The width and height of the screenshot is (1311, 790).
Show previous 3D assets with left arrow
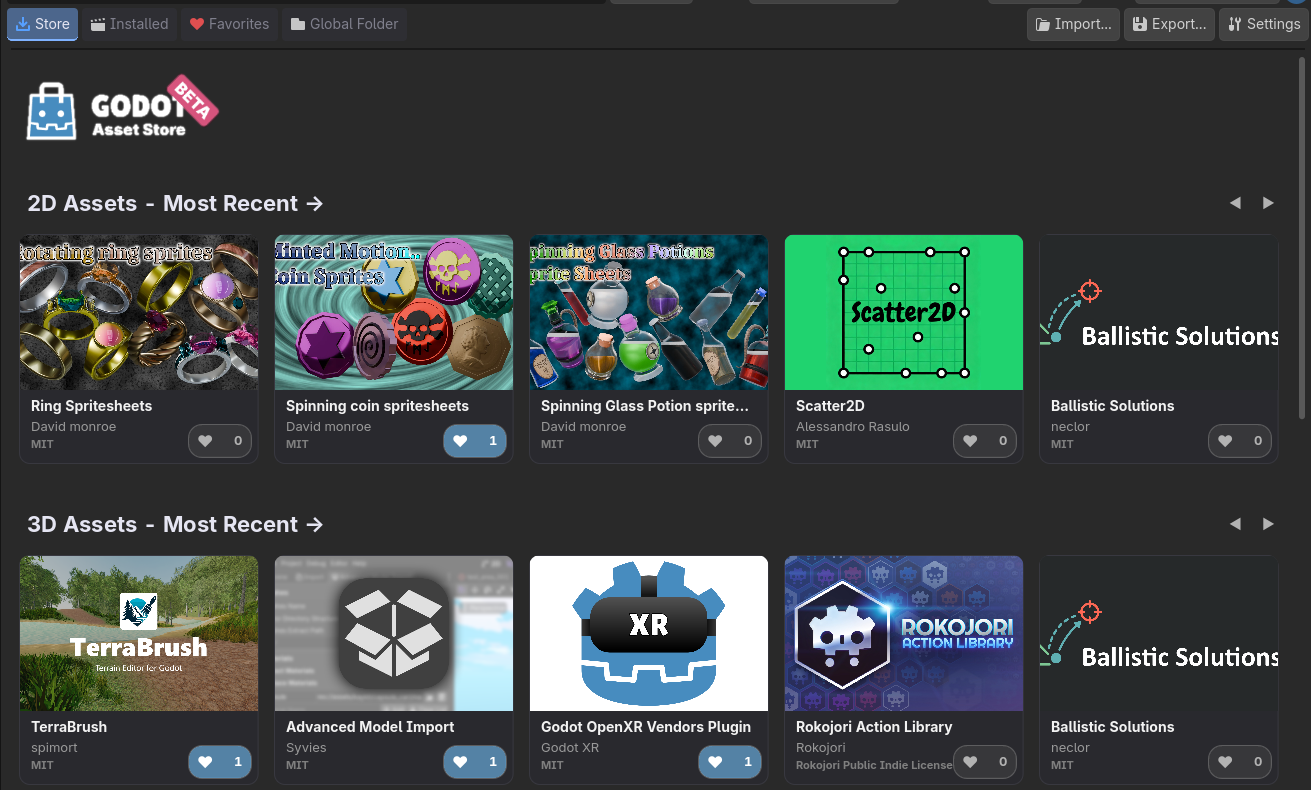(1235, 524)
